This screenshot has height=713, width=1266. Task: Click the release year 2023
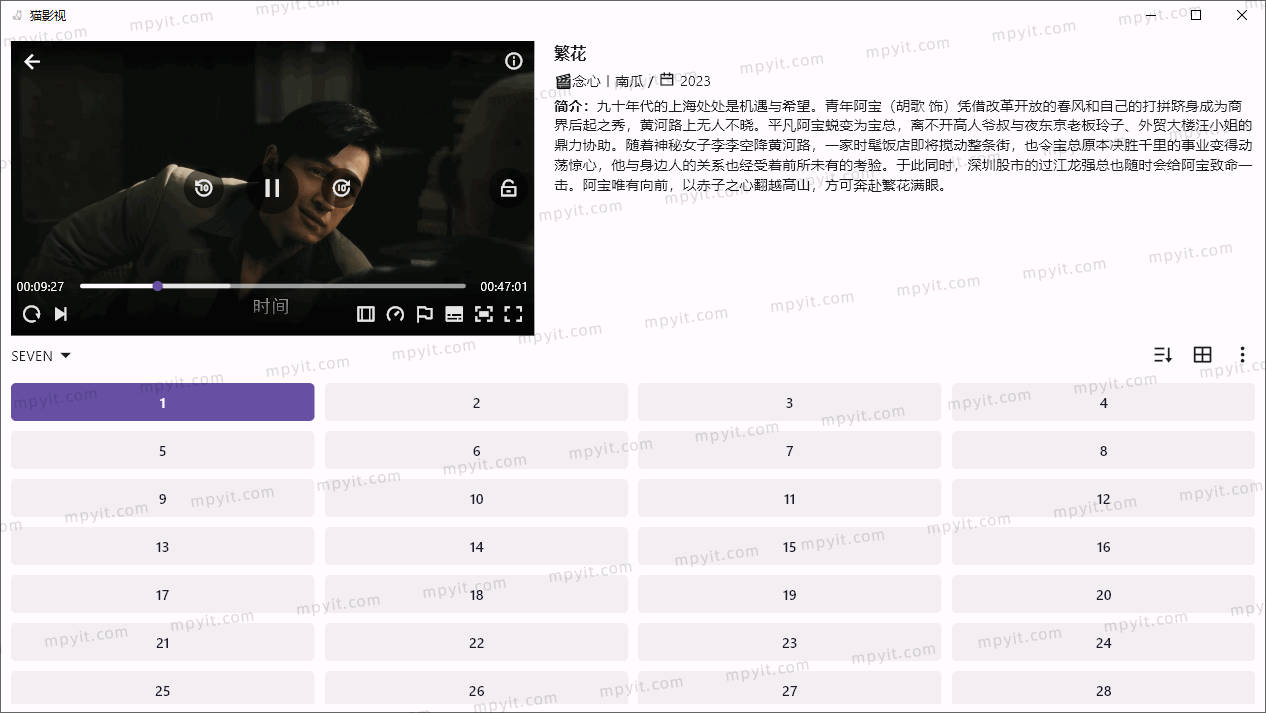click(695, 81)
